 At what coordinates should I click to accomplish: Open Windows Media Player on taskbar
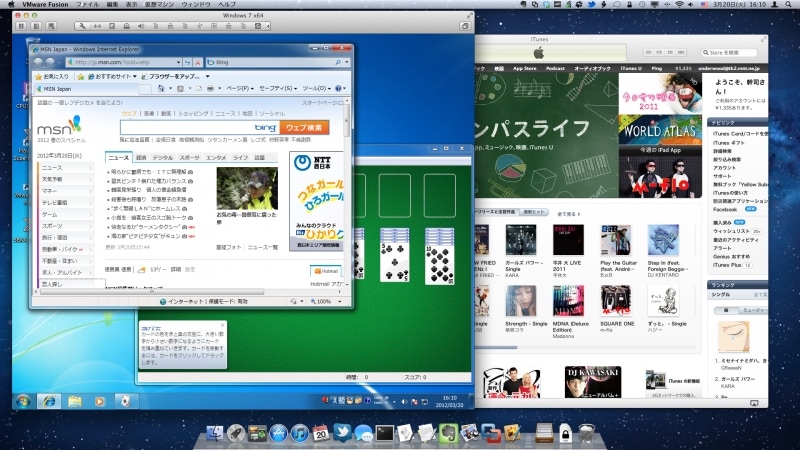tap(99, 401)
